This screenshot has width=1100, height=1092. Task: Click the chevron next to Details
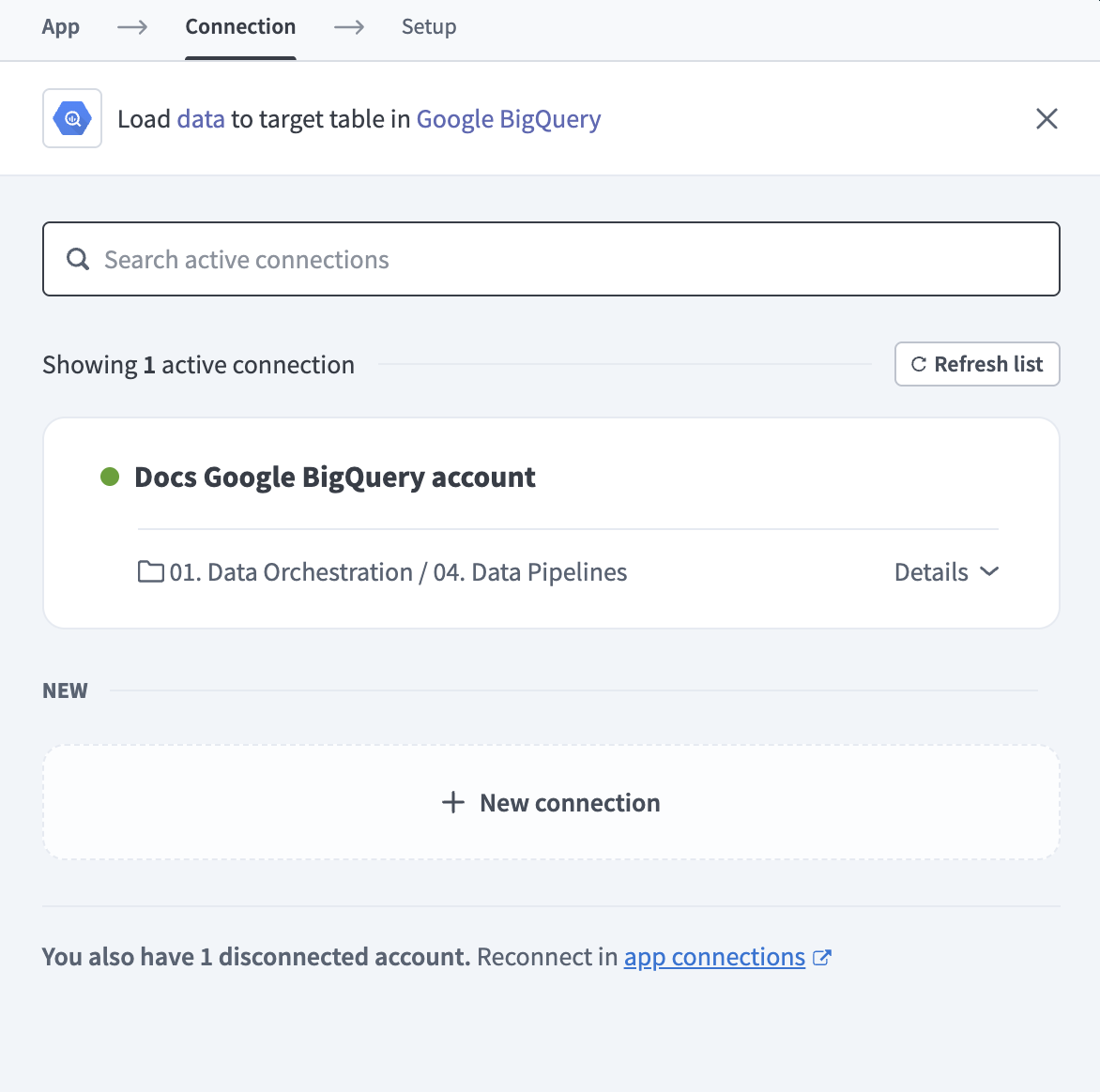coord(989,571)
